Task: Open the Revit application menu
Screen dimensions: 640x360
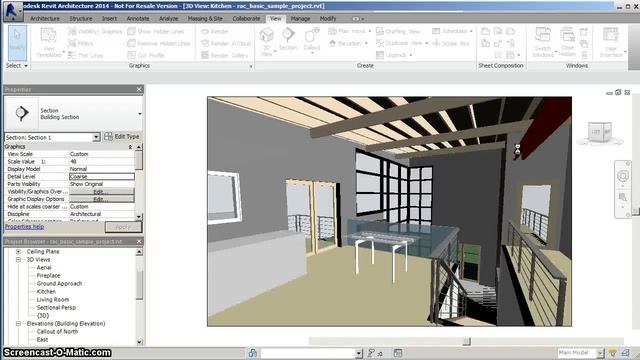Action: (x=12, y=11)
